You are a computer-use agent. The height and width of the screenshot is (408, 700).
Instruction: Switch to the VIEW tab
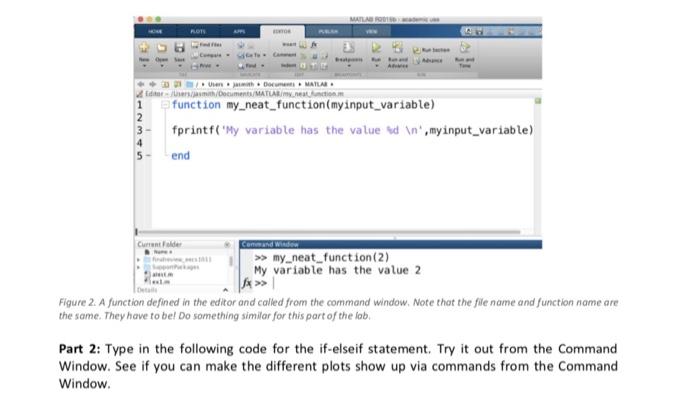(371, 32)
